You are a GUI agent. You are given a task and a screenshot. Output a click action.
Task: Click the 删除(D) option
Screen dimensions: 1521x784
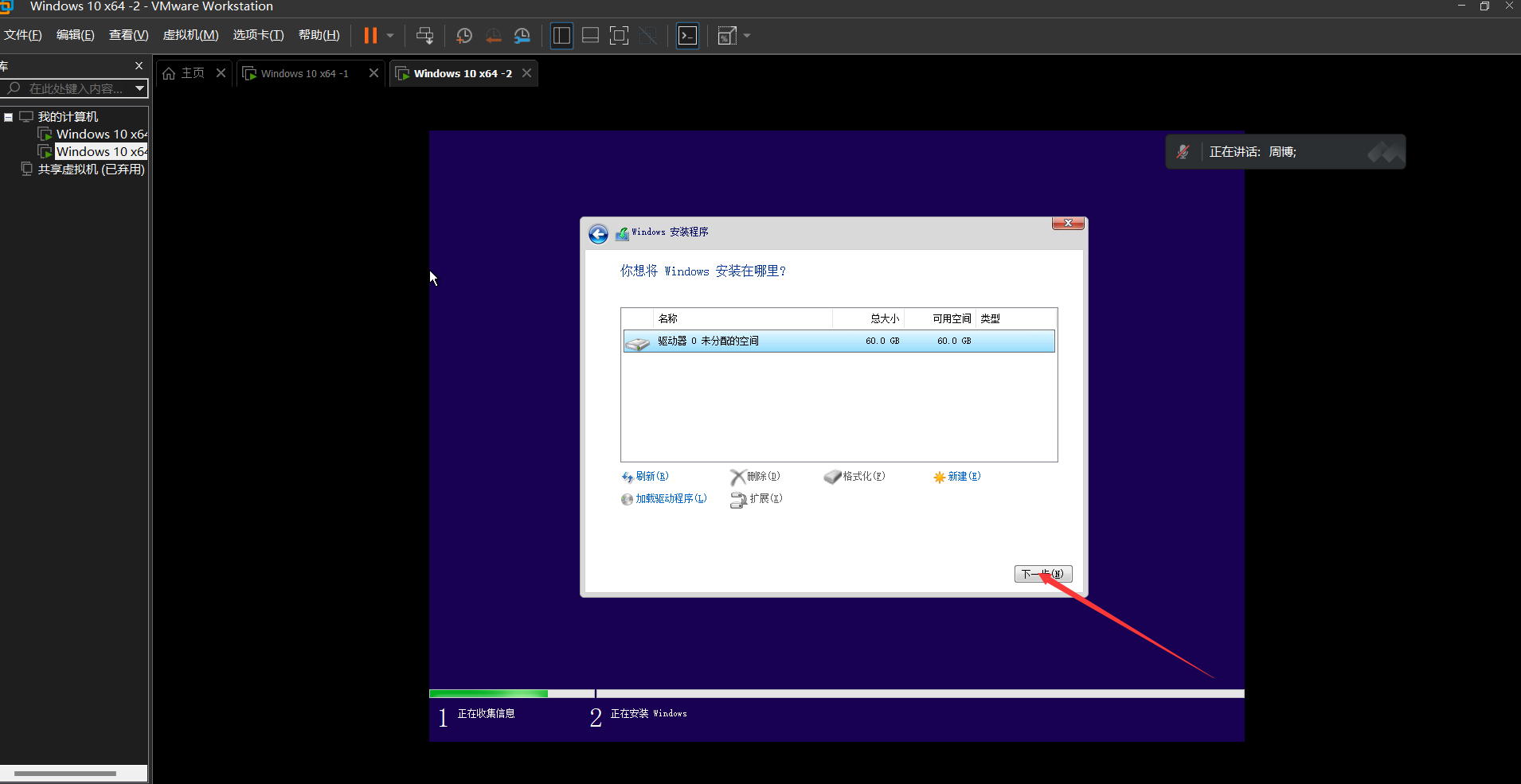point(756,477)
